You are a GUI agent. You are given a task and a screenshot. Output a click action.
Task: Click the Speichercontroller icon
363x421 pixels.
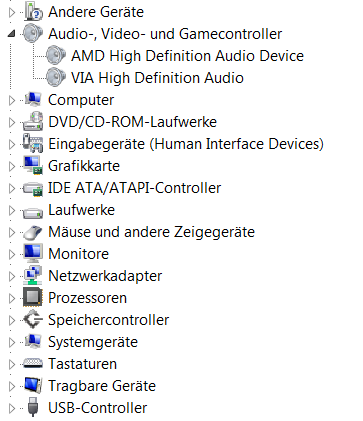33,319
